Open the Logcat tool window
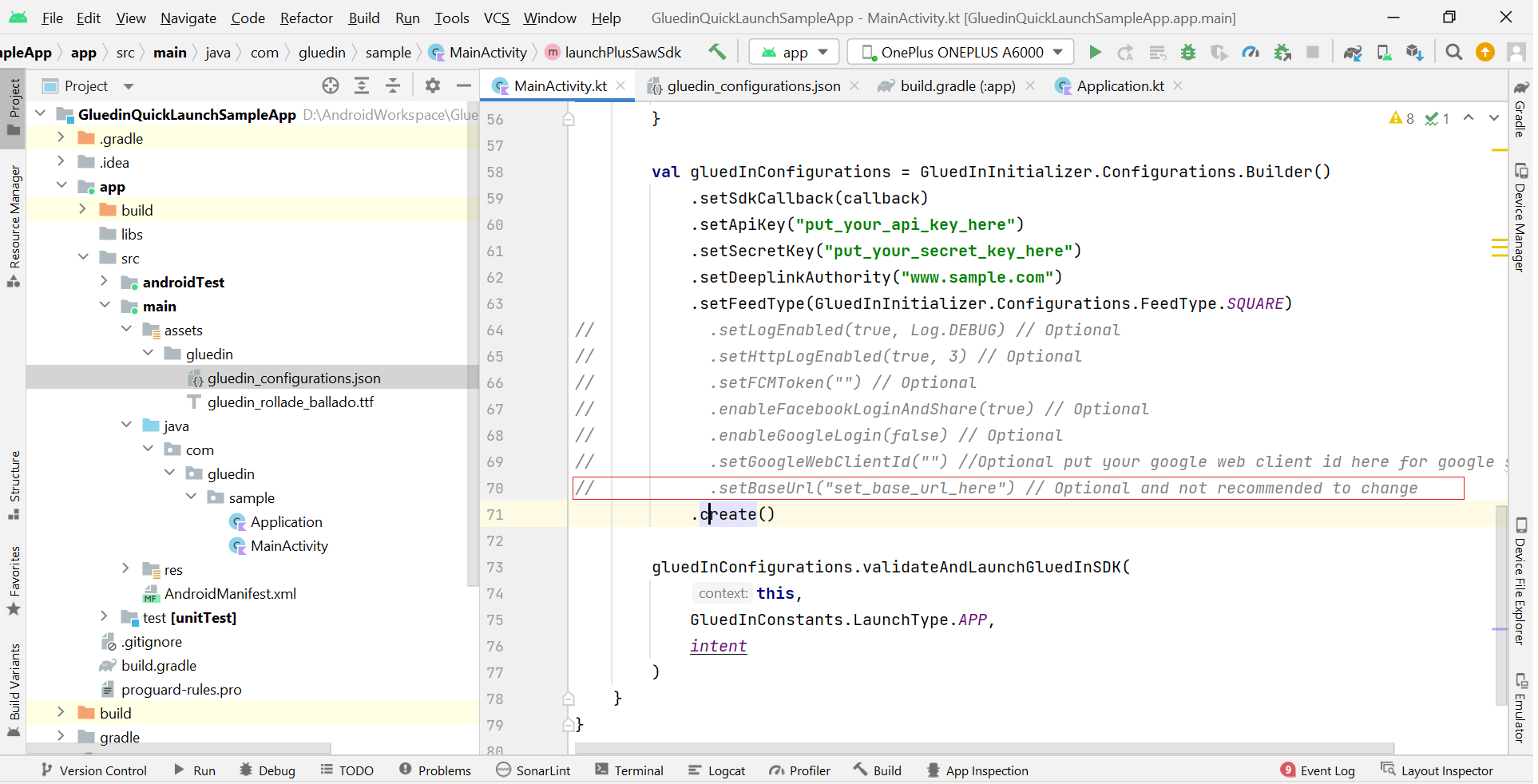 [x=716, y=770]
